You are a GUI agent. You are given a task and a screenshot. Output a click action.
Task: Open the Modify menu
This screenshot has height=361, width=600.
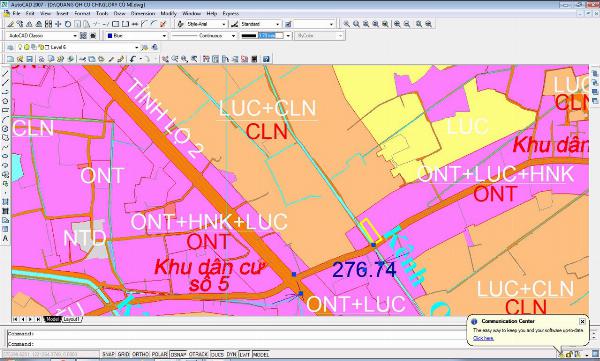tap(168, 13)
